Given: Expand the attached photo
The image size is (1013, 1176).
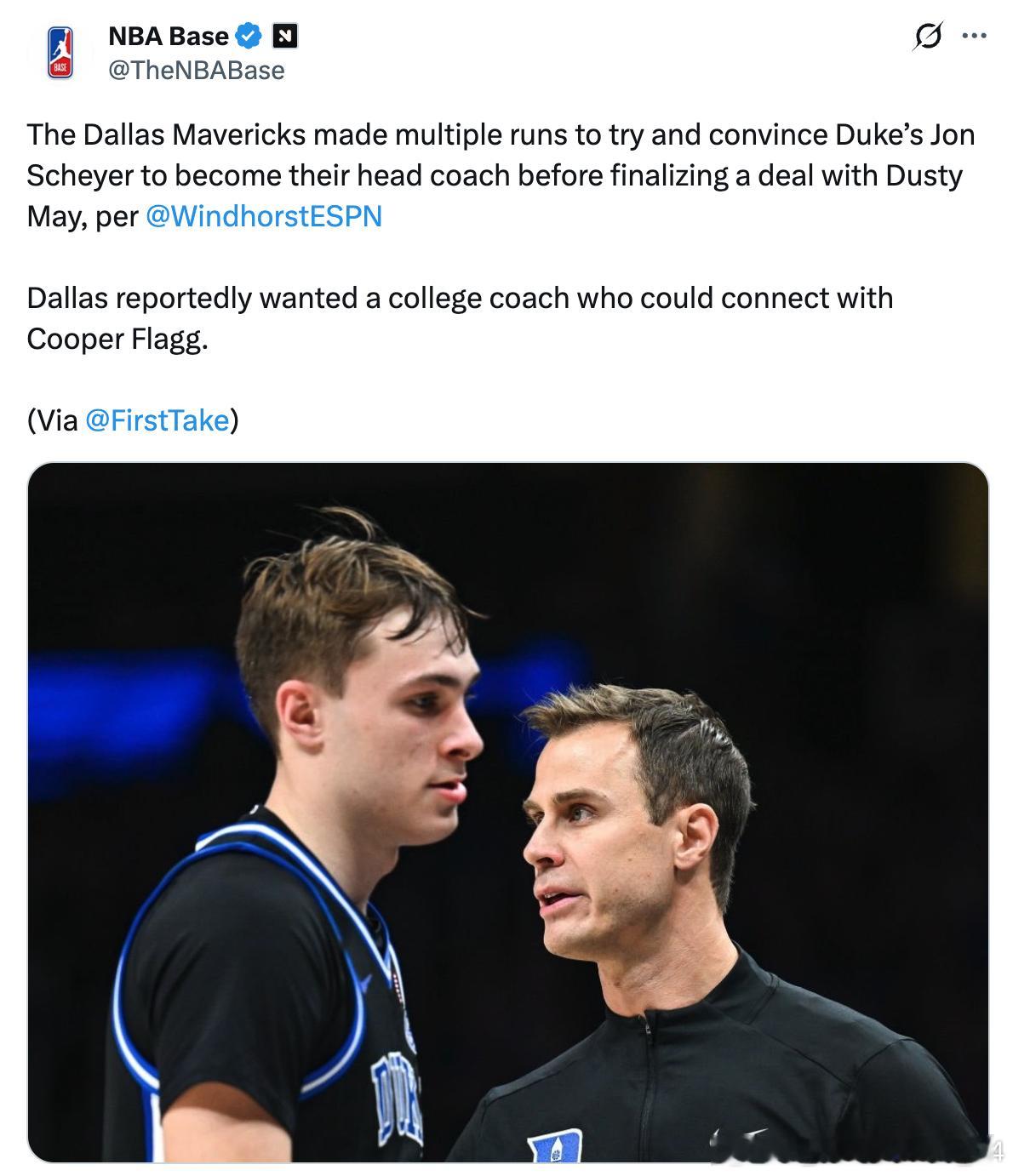Looking at the screenshot, I should point(507,813).
